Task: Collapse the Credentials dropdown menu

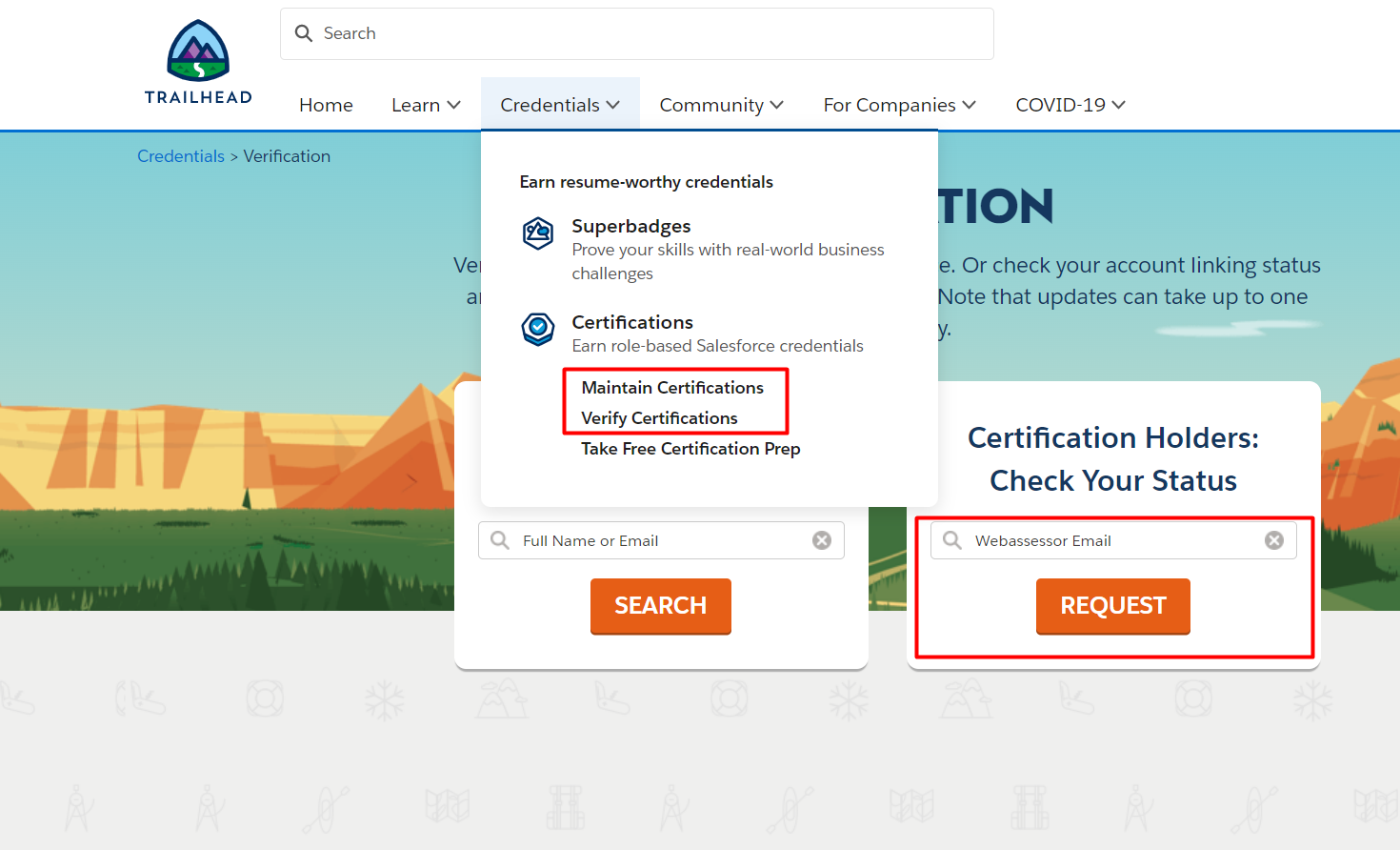Action: click(560, 105)
